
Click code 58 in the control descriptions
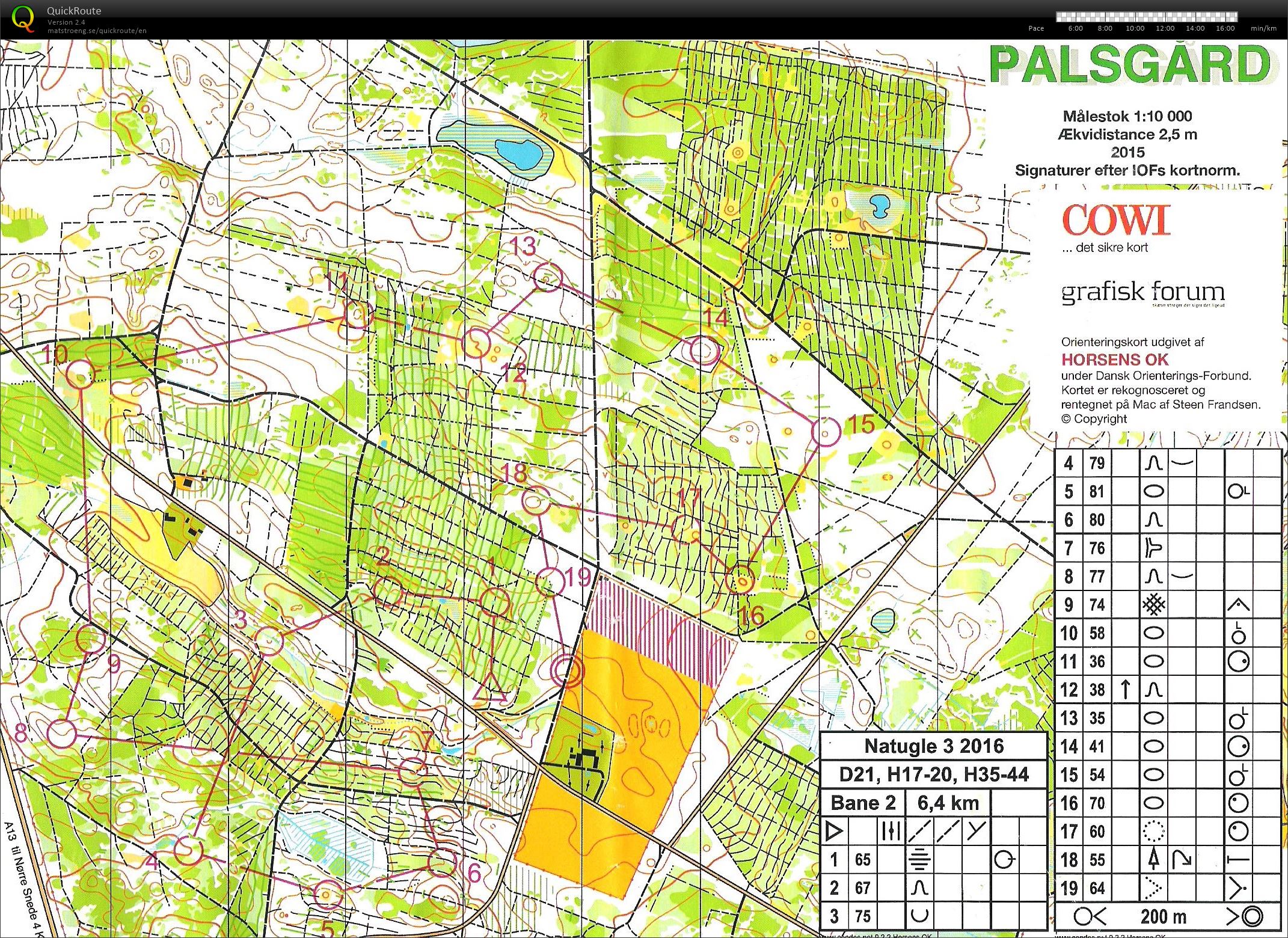pos(1097,633)
